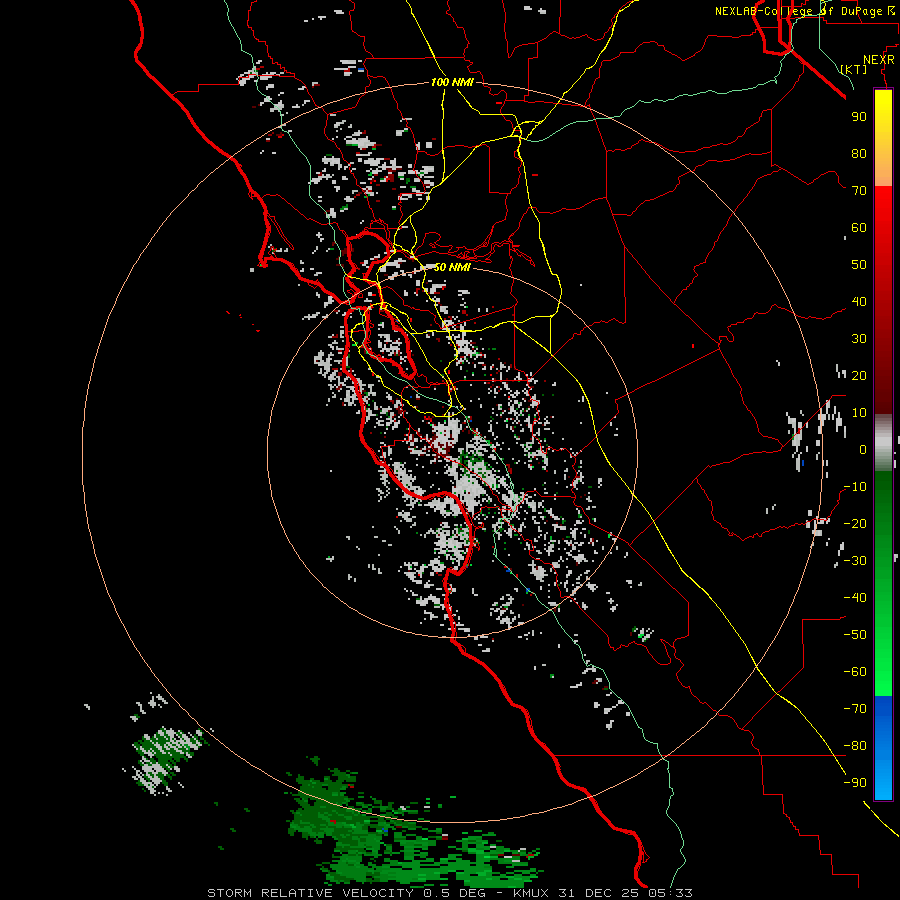This screenshot has height=900, width=900.
Task: Click the "KMUX" radar site identifier
Action: point(530,893)
